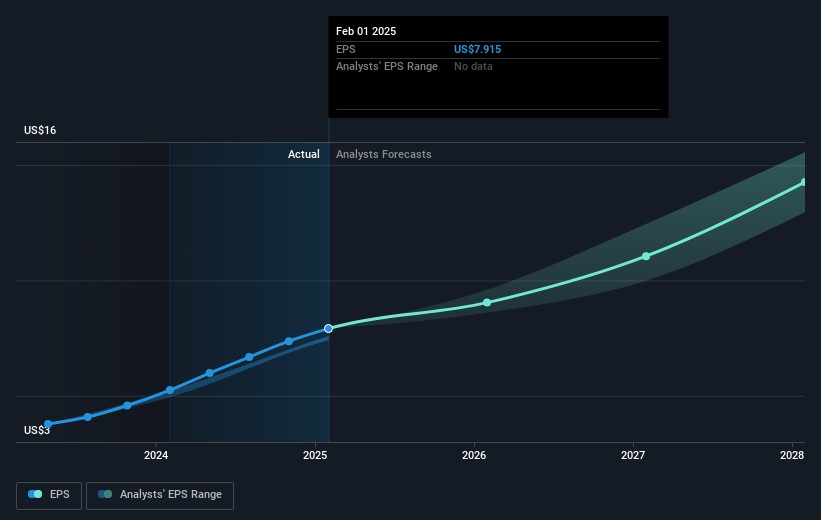Click the first EPS data point near US$3
Image resolution: width=821 pixels, height=520 pixels.
tap(47, 424)
